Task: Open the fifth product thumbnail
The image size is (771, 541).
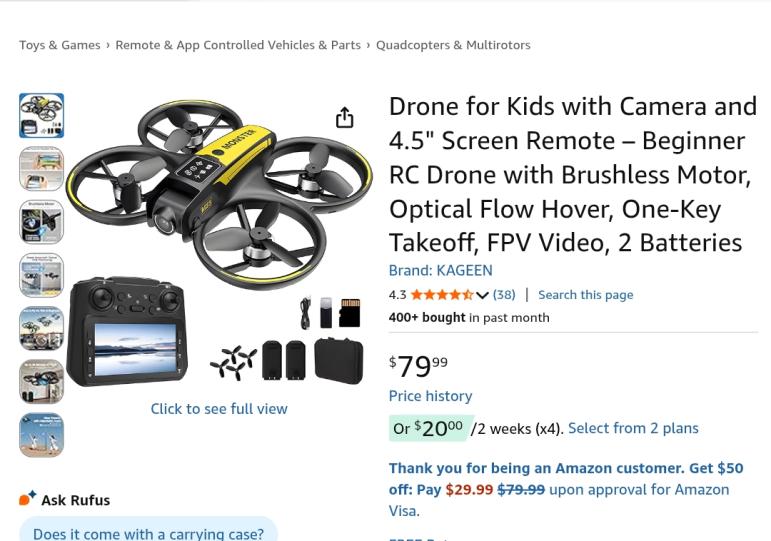Action: pos(41,329)
